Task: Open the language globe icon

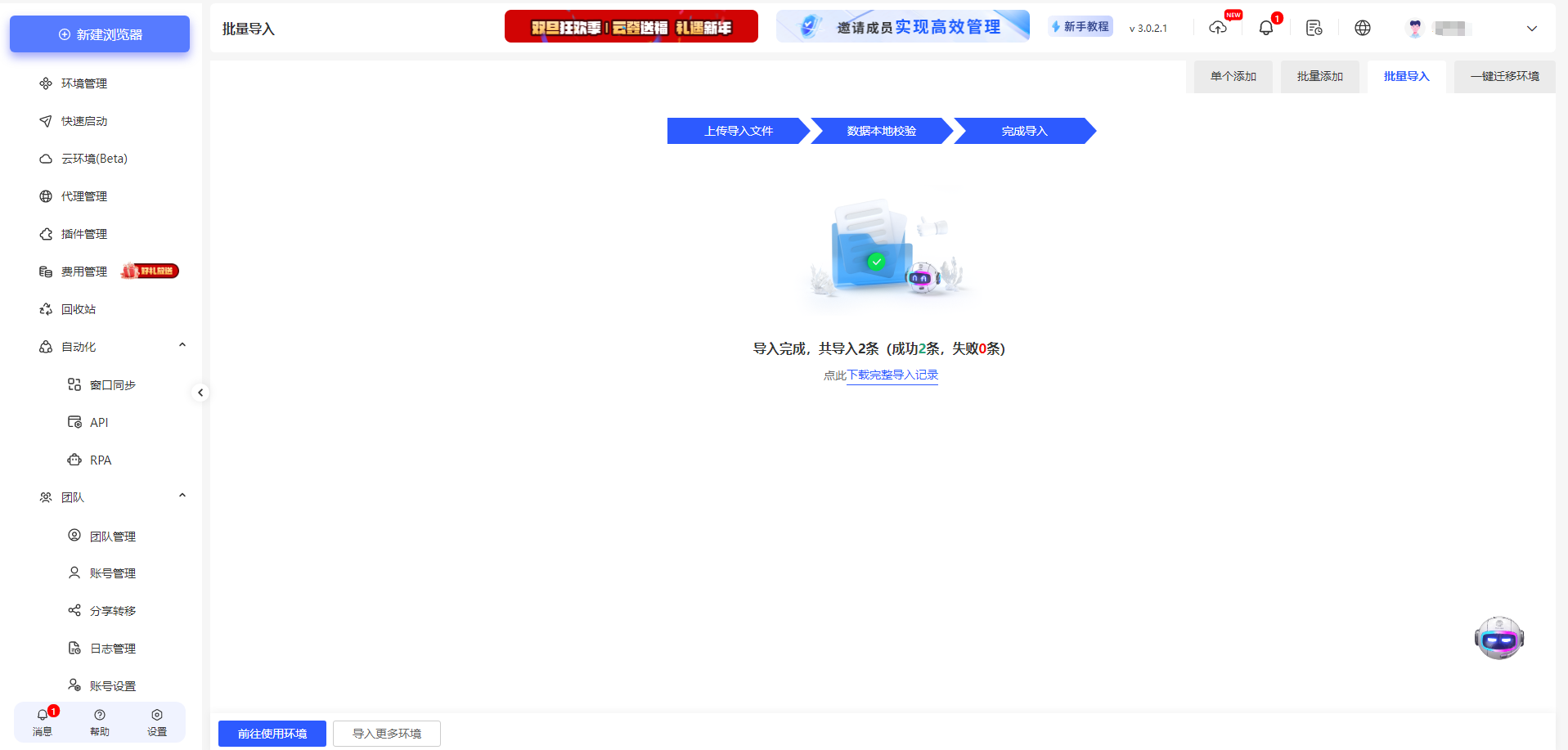Action: pos(1362,27)
